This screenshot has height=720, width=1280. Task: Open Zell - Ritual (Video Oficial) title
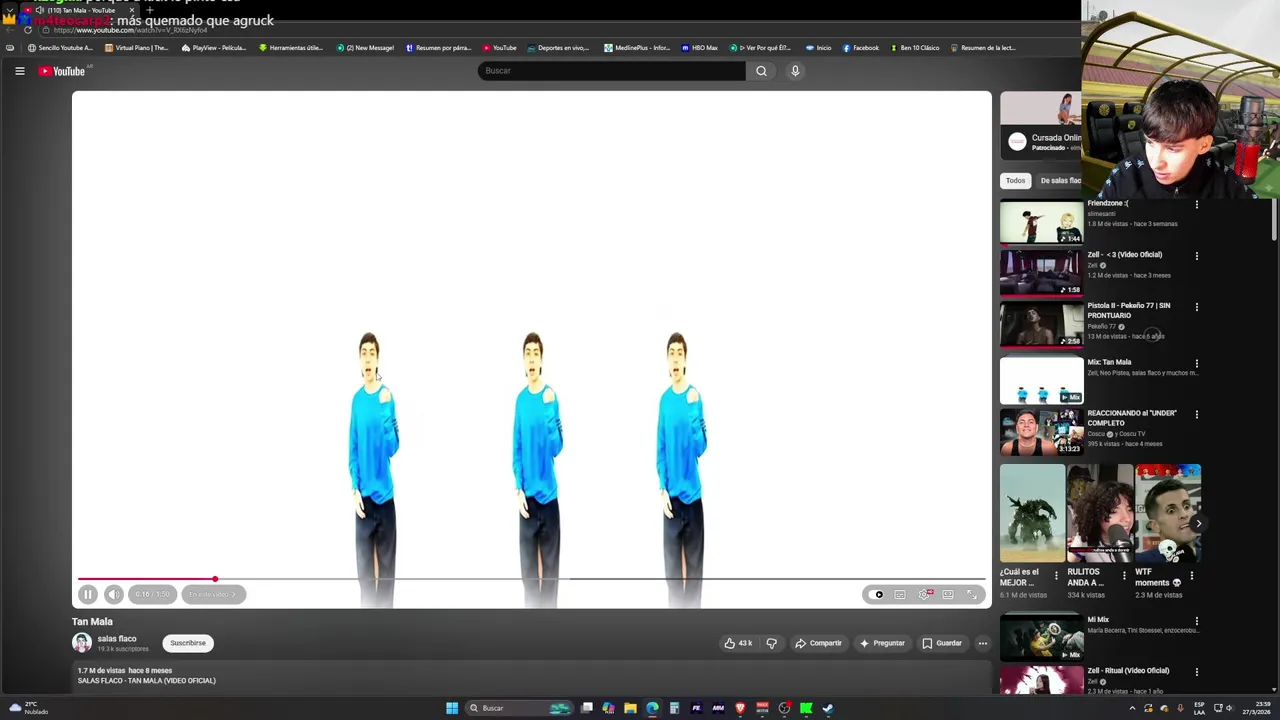point(1128,671)
